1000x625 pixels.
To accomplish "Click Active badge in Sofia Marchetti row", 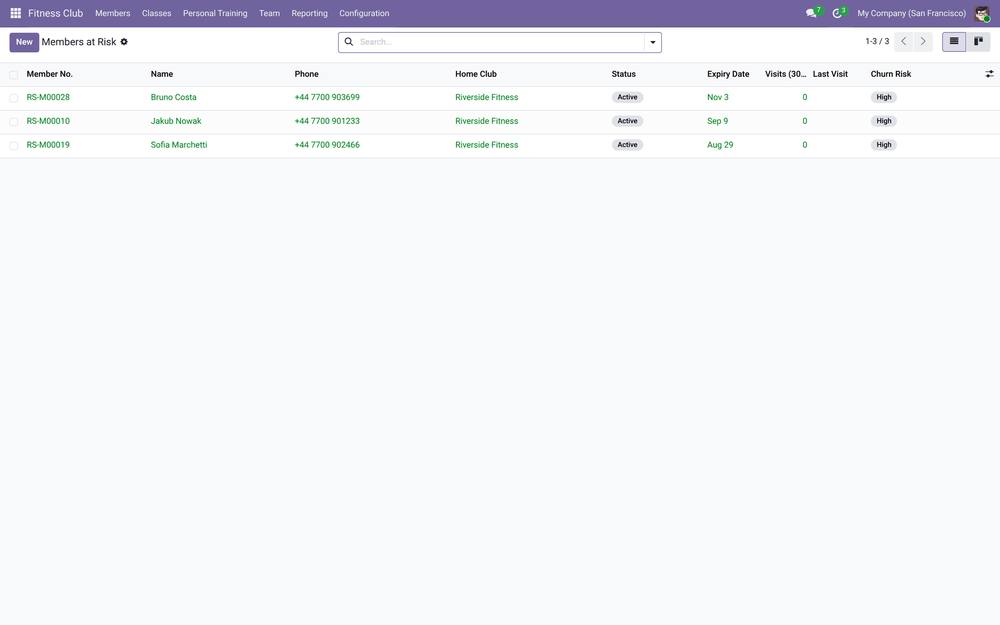I will 628,145.
